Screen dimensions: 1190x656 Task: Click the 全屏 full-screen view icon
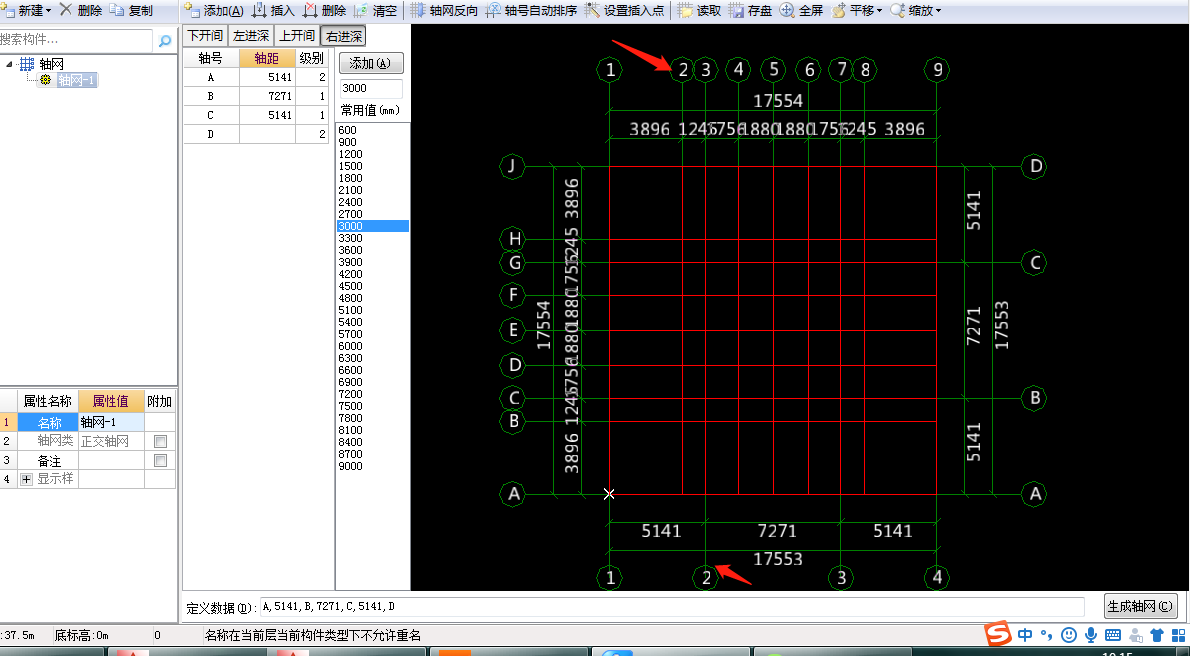787,11
